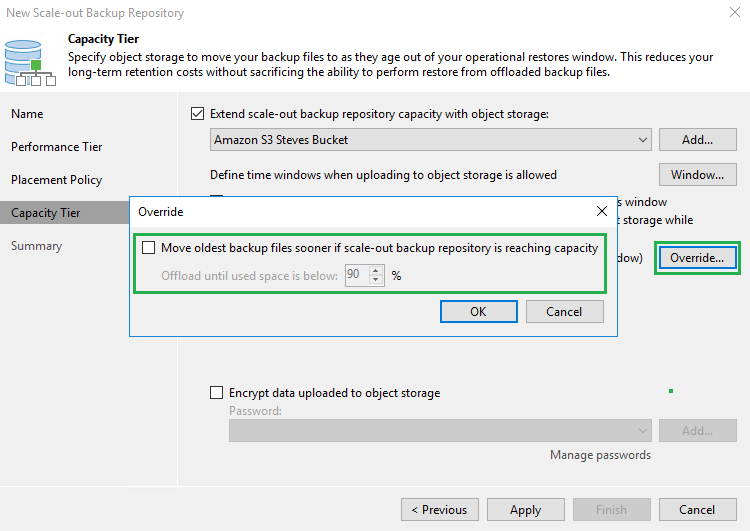Select the Summary step in sidebar

[36, 246]
